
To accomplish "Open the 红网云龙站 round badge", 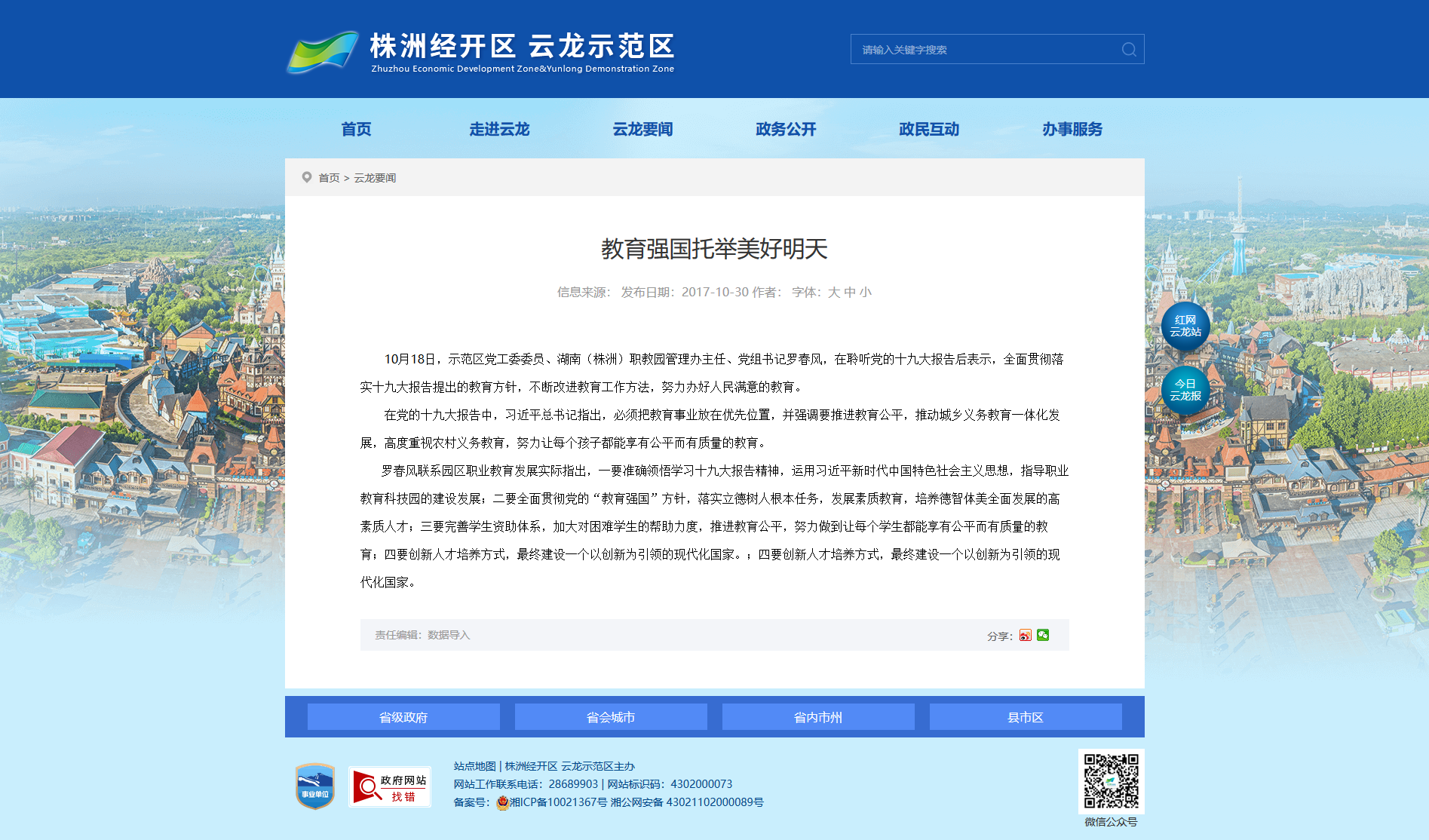I will [1185, 326].
